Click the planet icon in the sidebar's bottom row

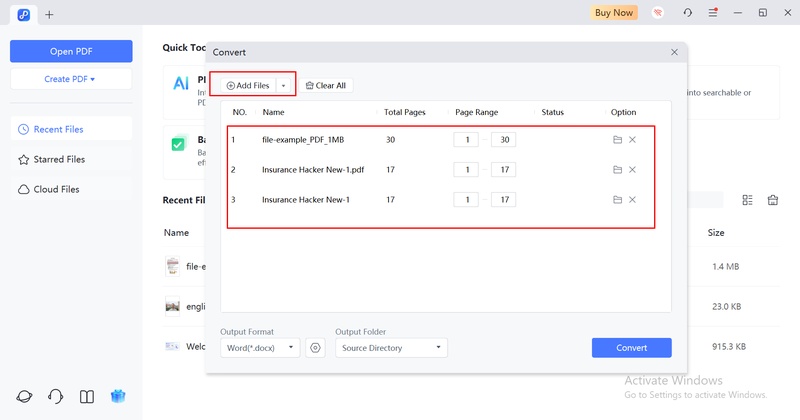(24, 396)
